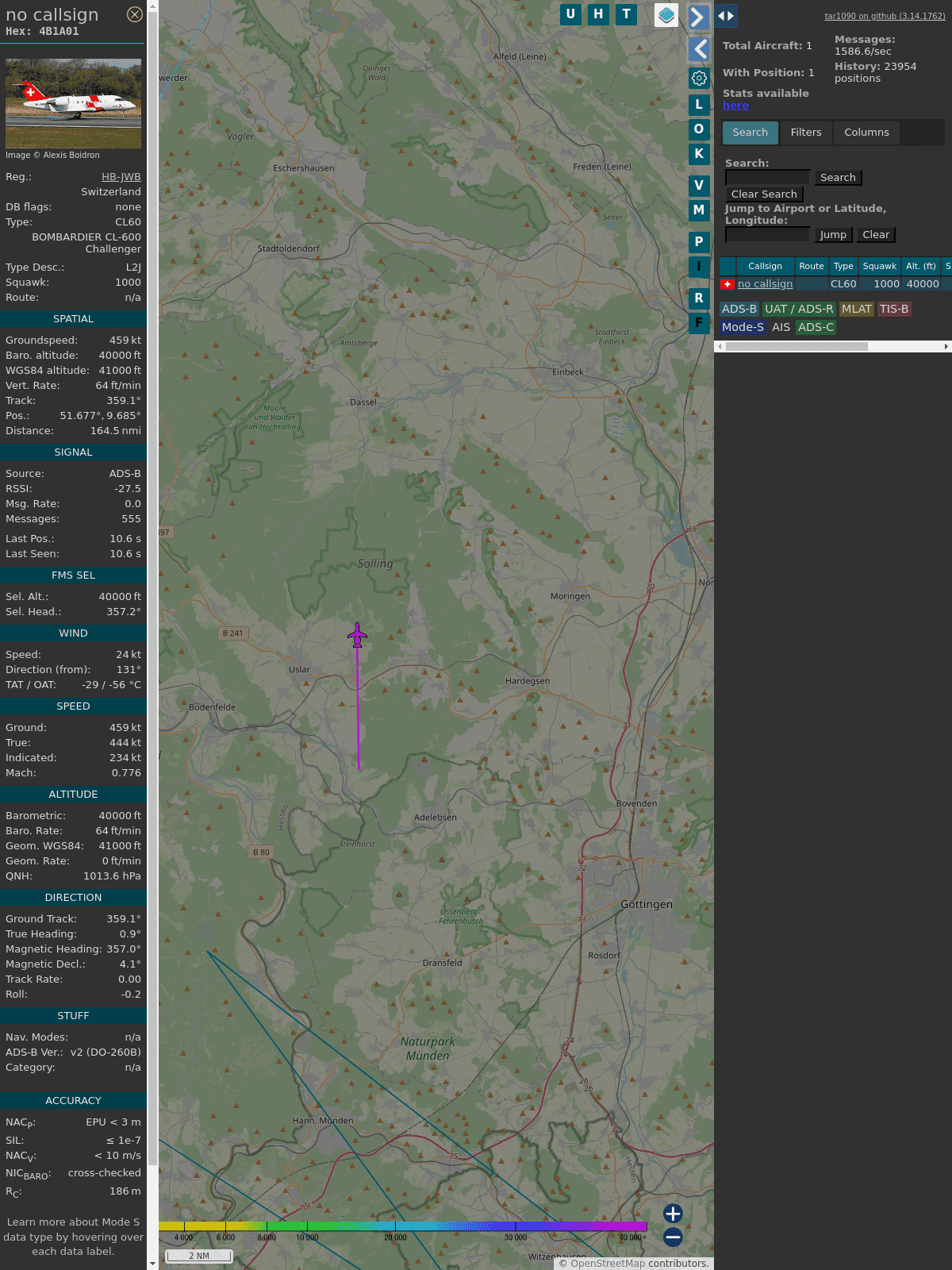The image size is (952, 1270).
Task: Click the altitude color scale bar
Action: coord(403,1226)
